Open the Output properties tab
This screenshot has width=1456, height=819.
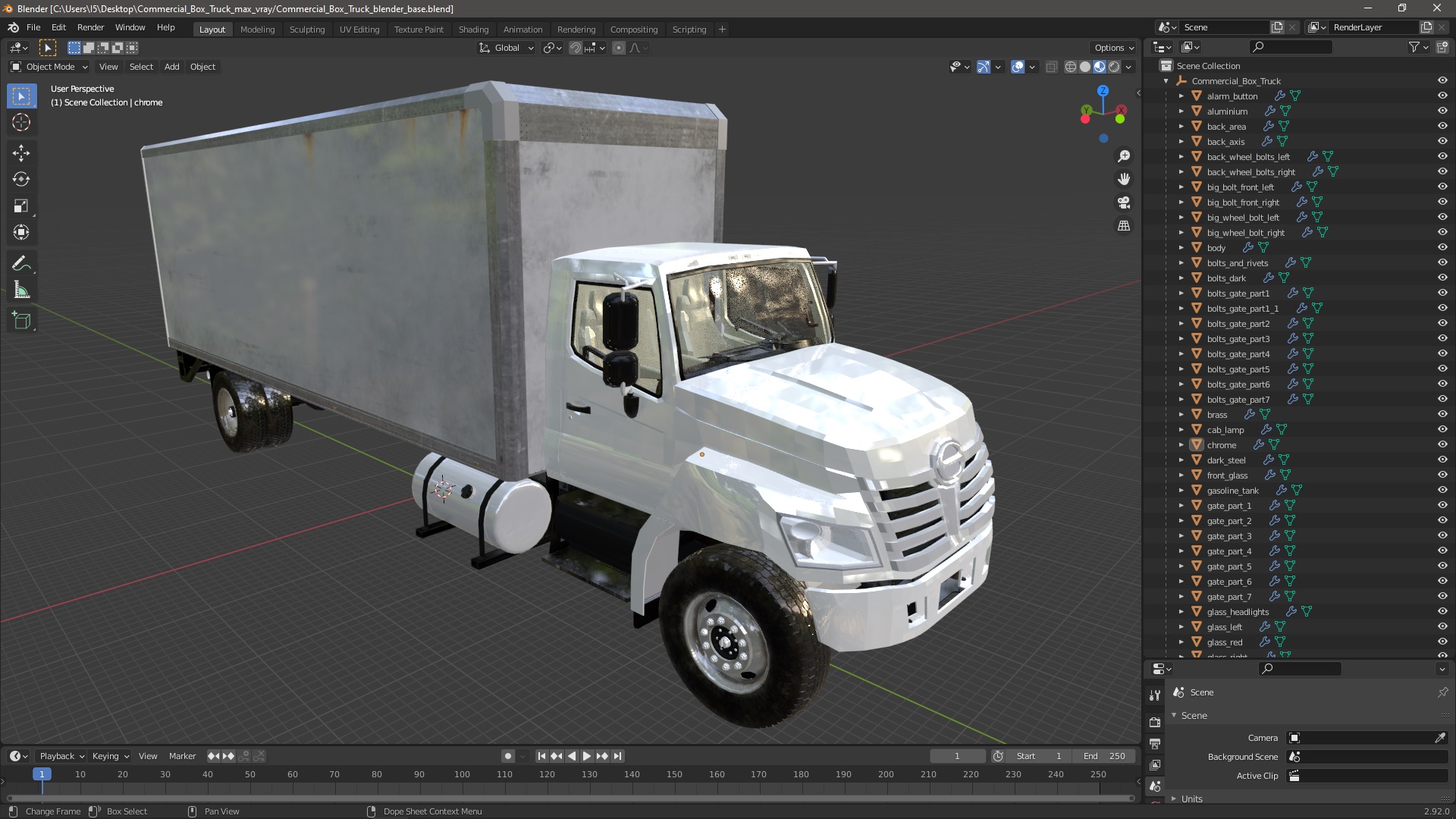coord(1155,744)
